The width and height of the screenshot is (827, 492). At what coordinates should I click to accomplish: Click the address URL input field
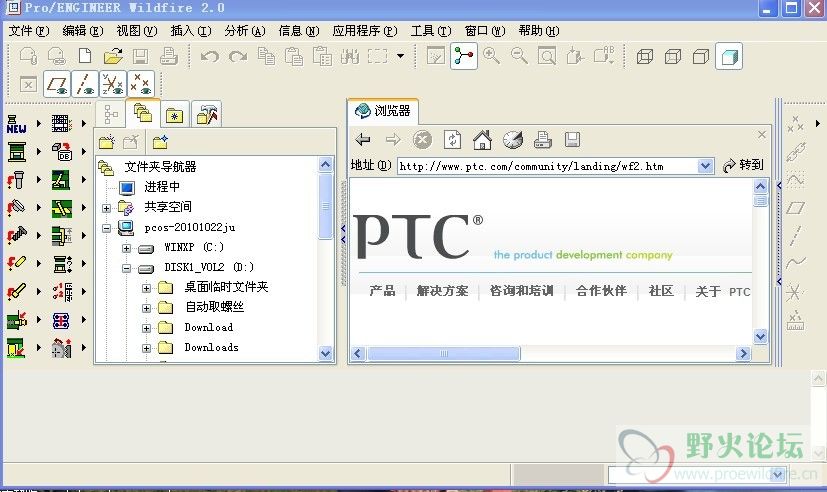pyautogui.click(x=547, y=166)
